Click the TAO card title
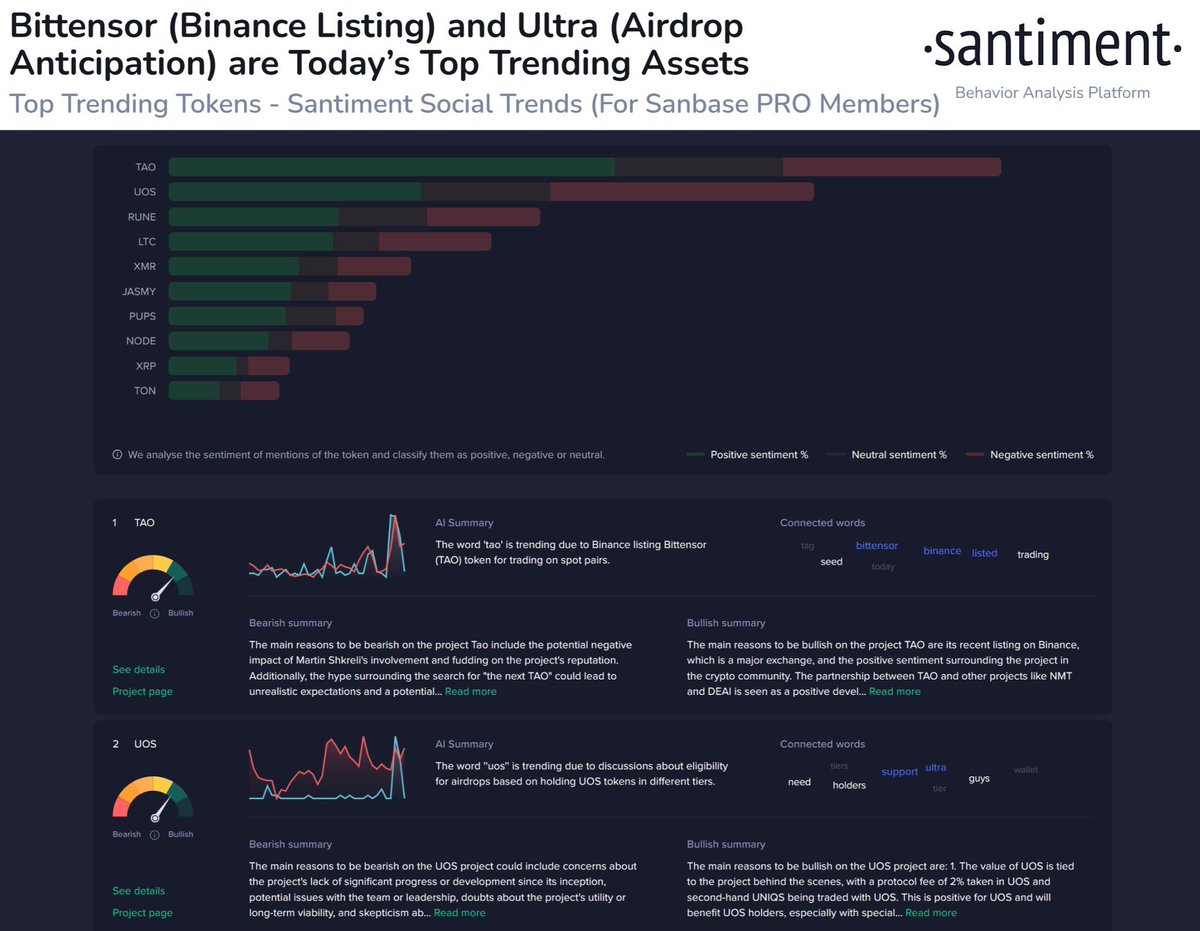The width and height of the screenshot is (1200, 931). click(144, 523)
